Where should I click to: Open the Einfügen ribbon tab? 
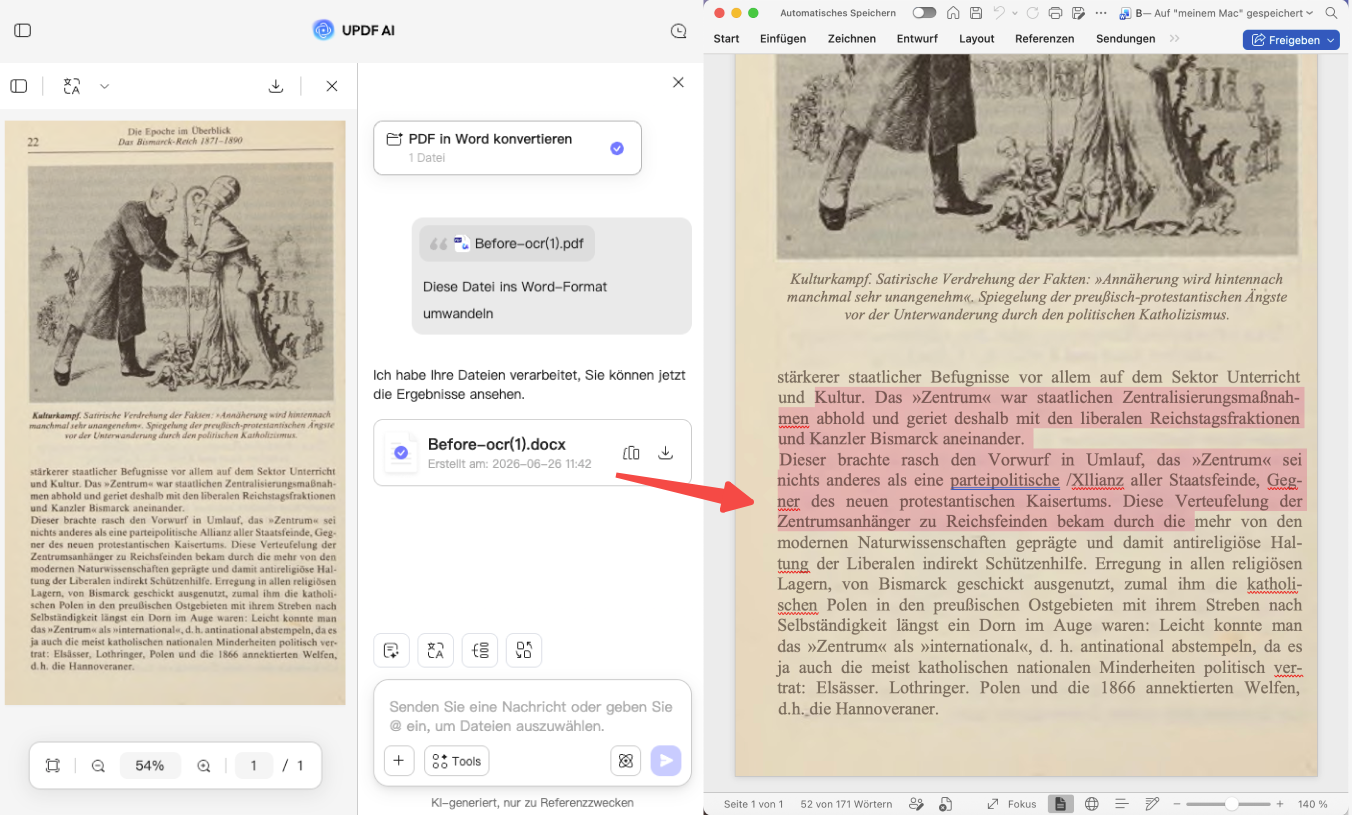(783, 39)
